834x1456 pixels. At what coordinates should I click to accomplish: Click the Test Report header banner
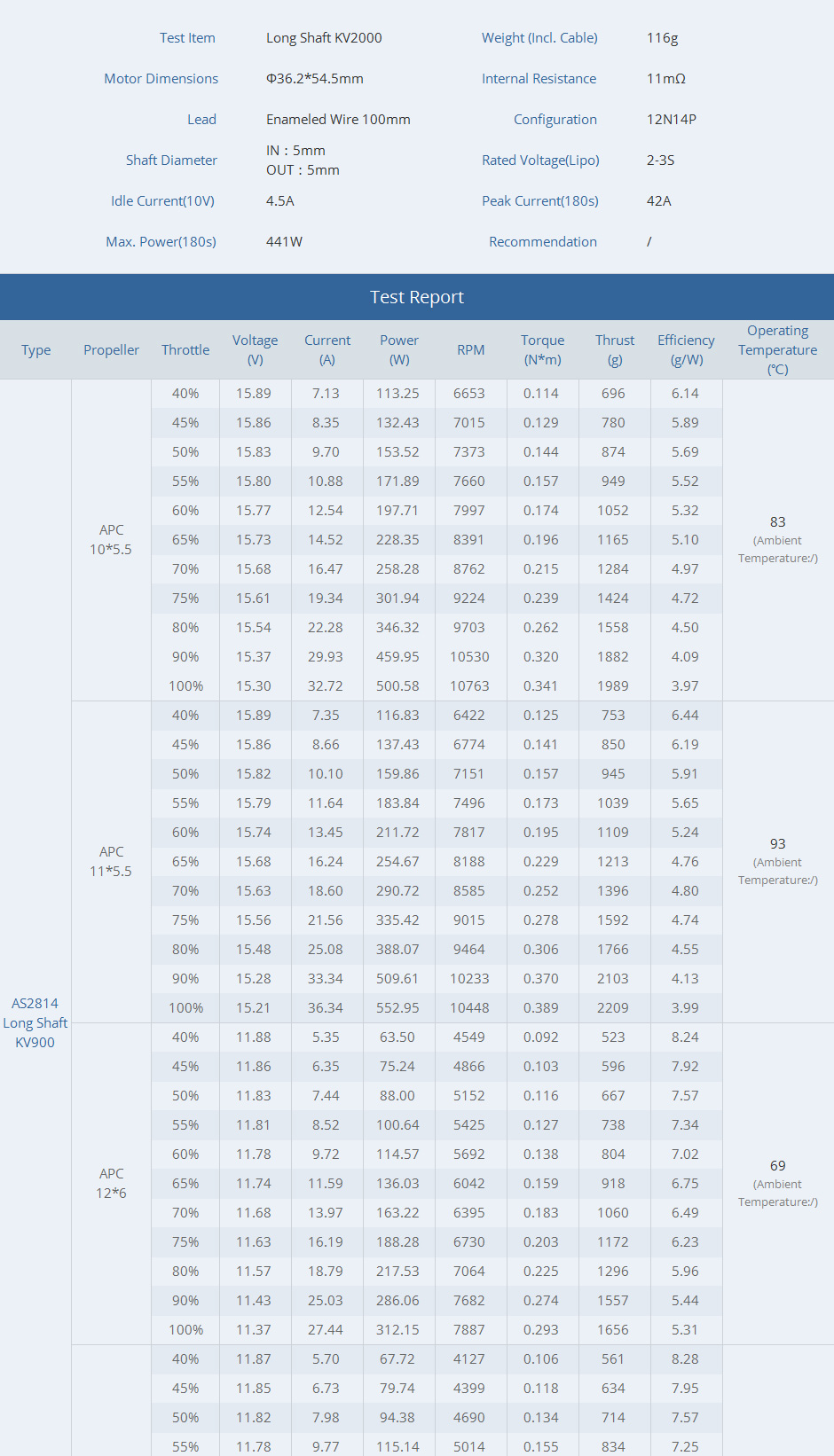point(417,297)
